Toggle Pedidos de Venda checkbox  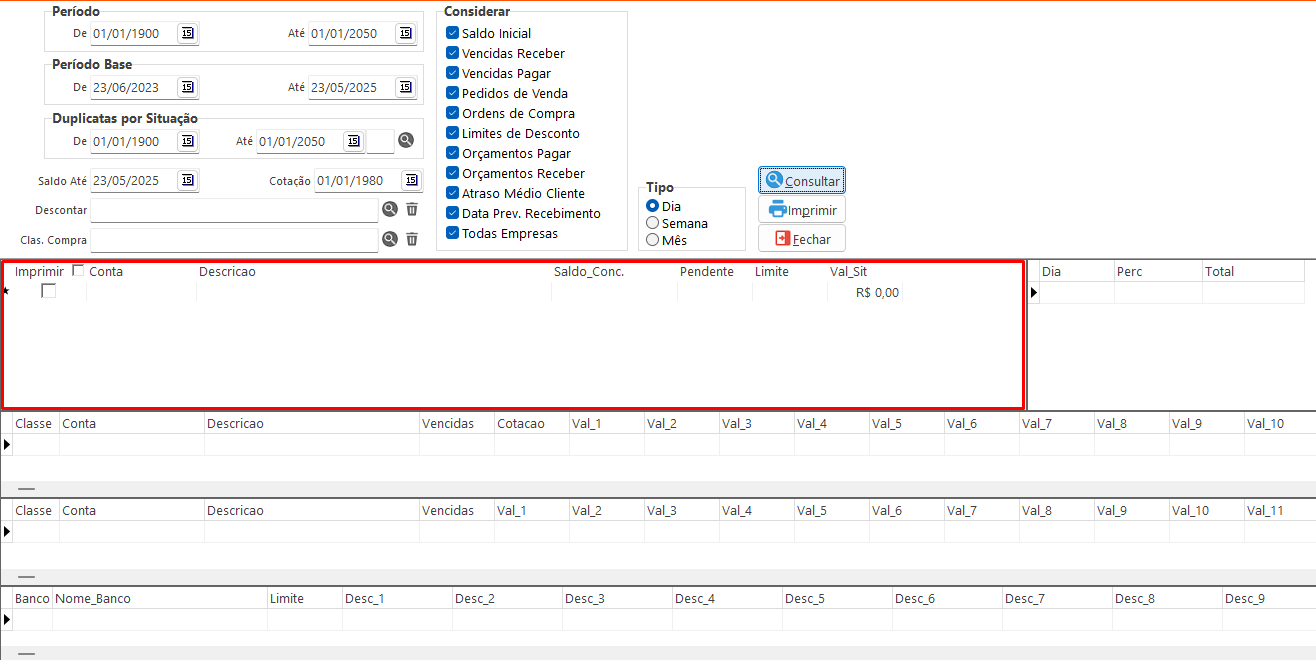click(x=453, y=93)
